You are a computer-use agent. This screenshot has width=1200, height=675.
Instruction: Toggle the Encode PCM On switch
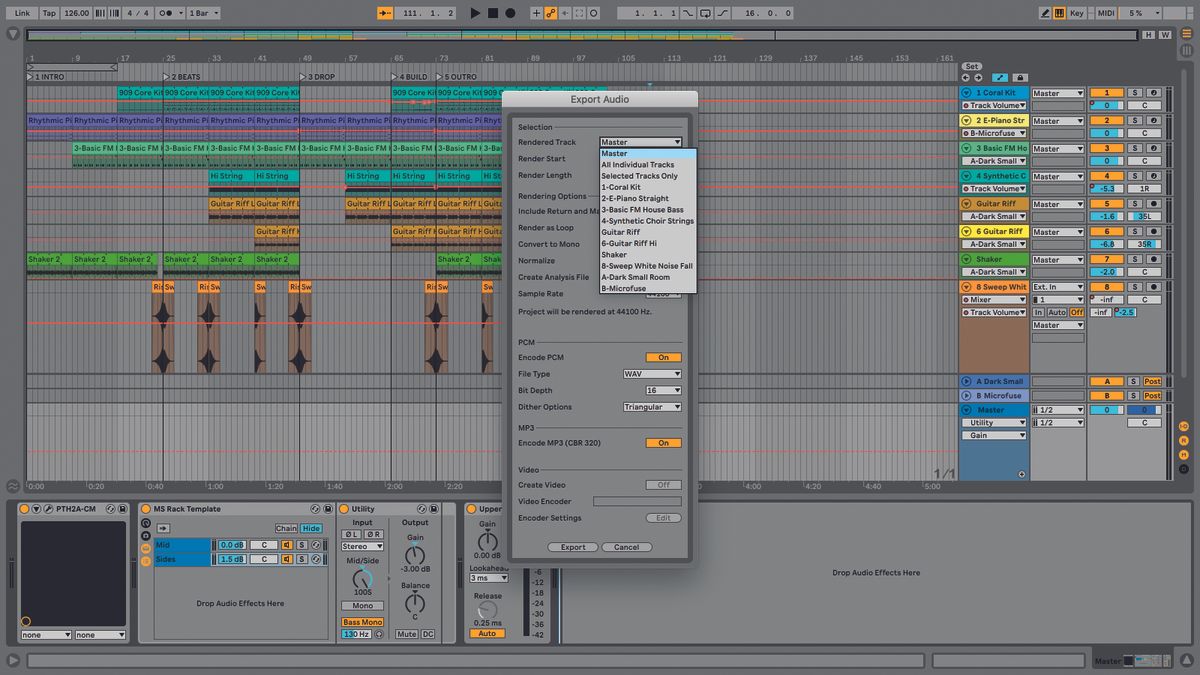pyautogui.click(x=663, y=357)
